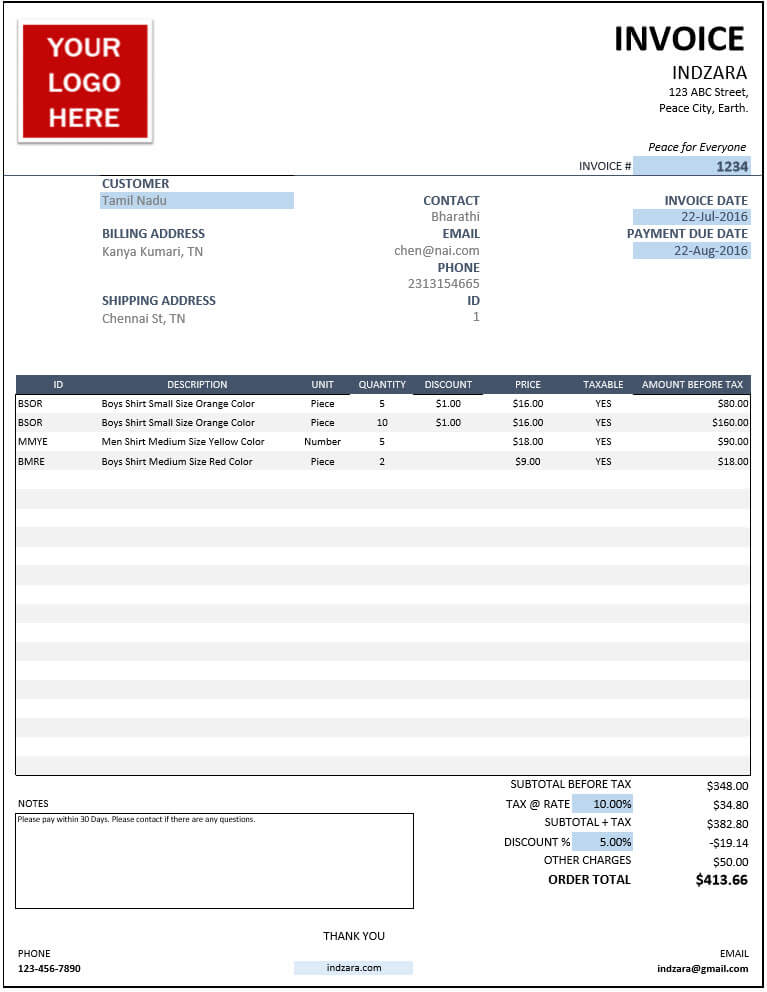The image size is (767, 992).
Task: Click the UNIT column header
Action: (x=322, y=385)
